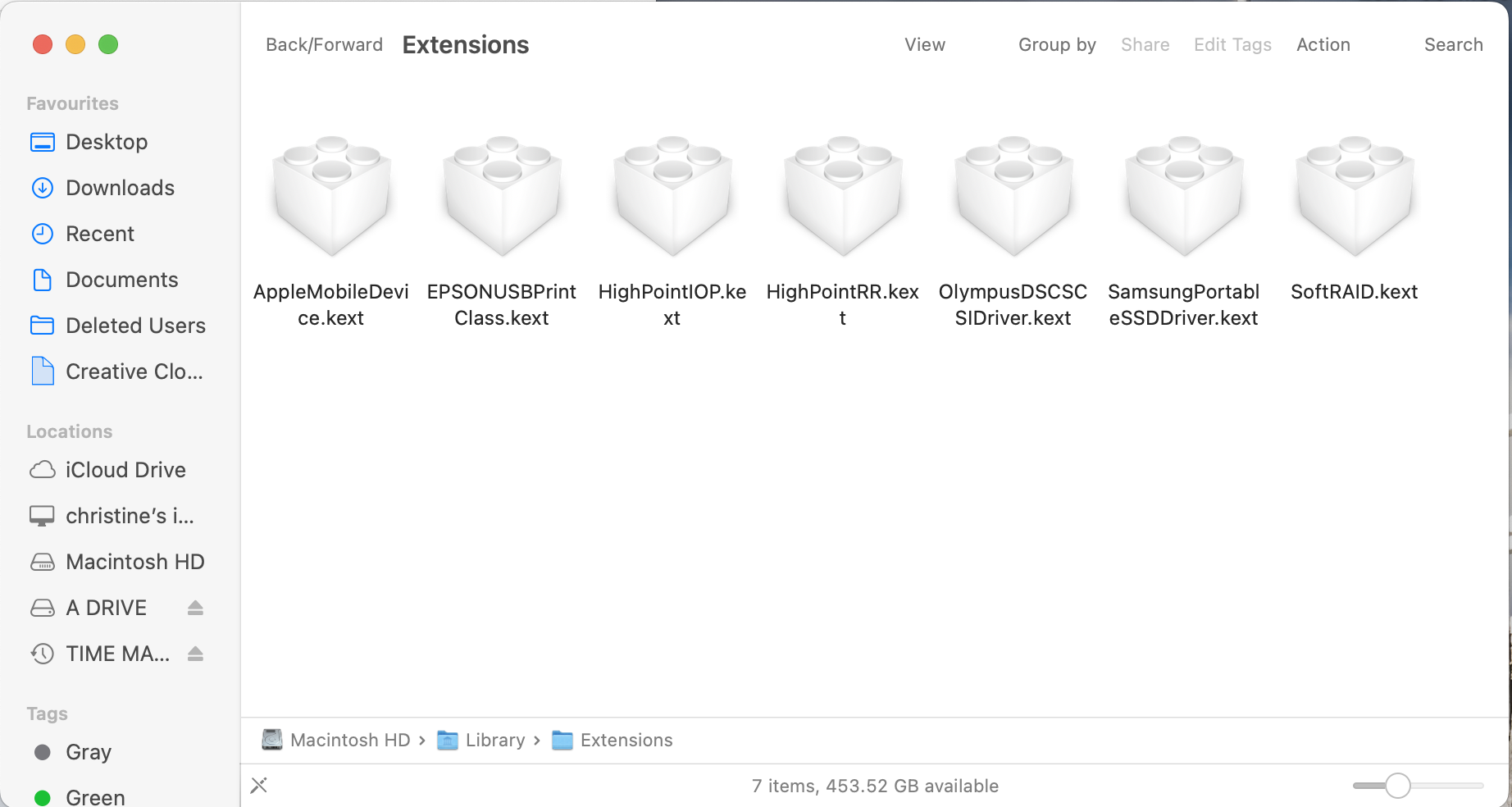1512x807 pixels.
Task: Select the SamsungPortableSSDDriver.kext brick icon
Action: coord(1184,196)
